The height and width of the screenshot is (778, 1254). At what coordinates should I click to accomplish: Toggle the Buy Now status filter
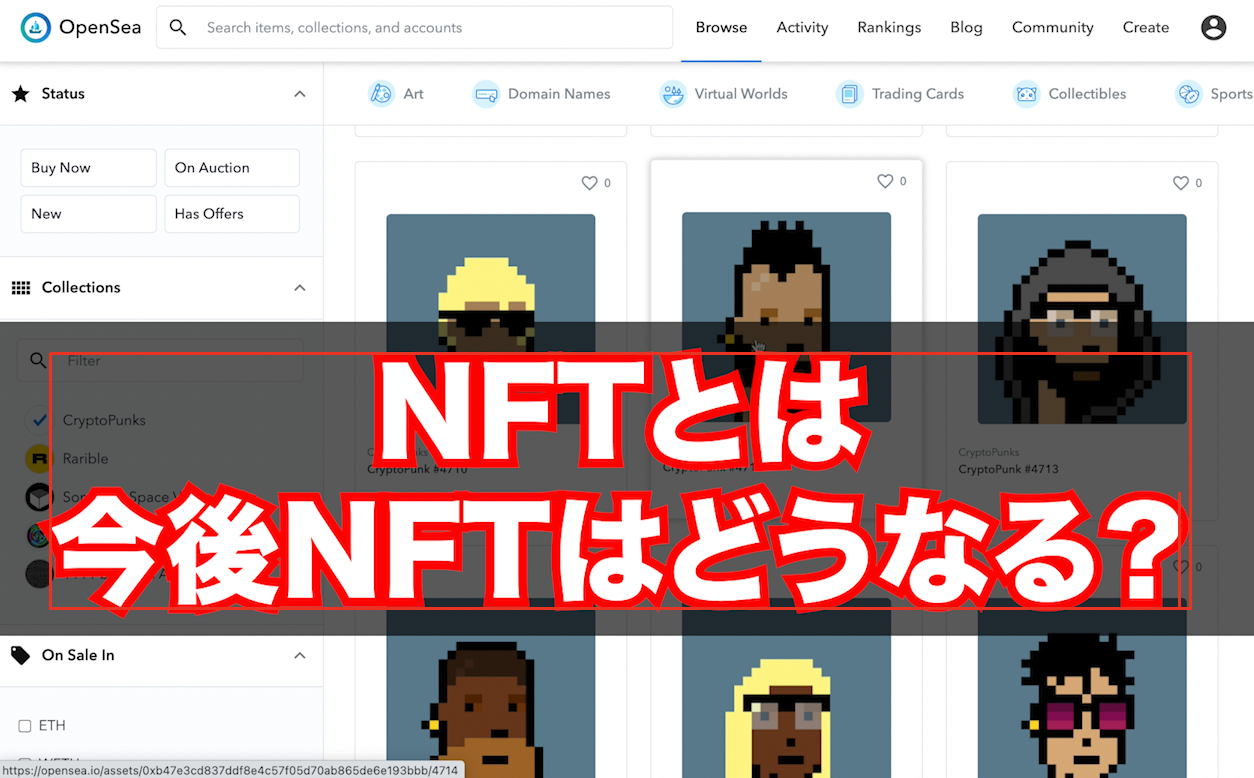tap(88, 168)
